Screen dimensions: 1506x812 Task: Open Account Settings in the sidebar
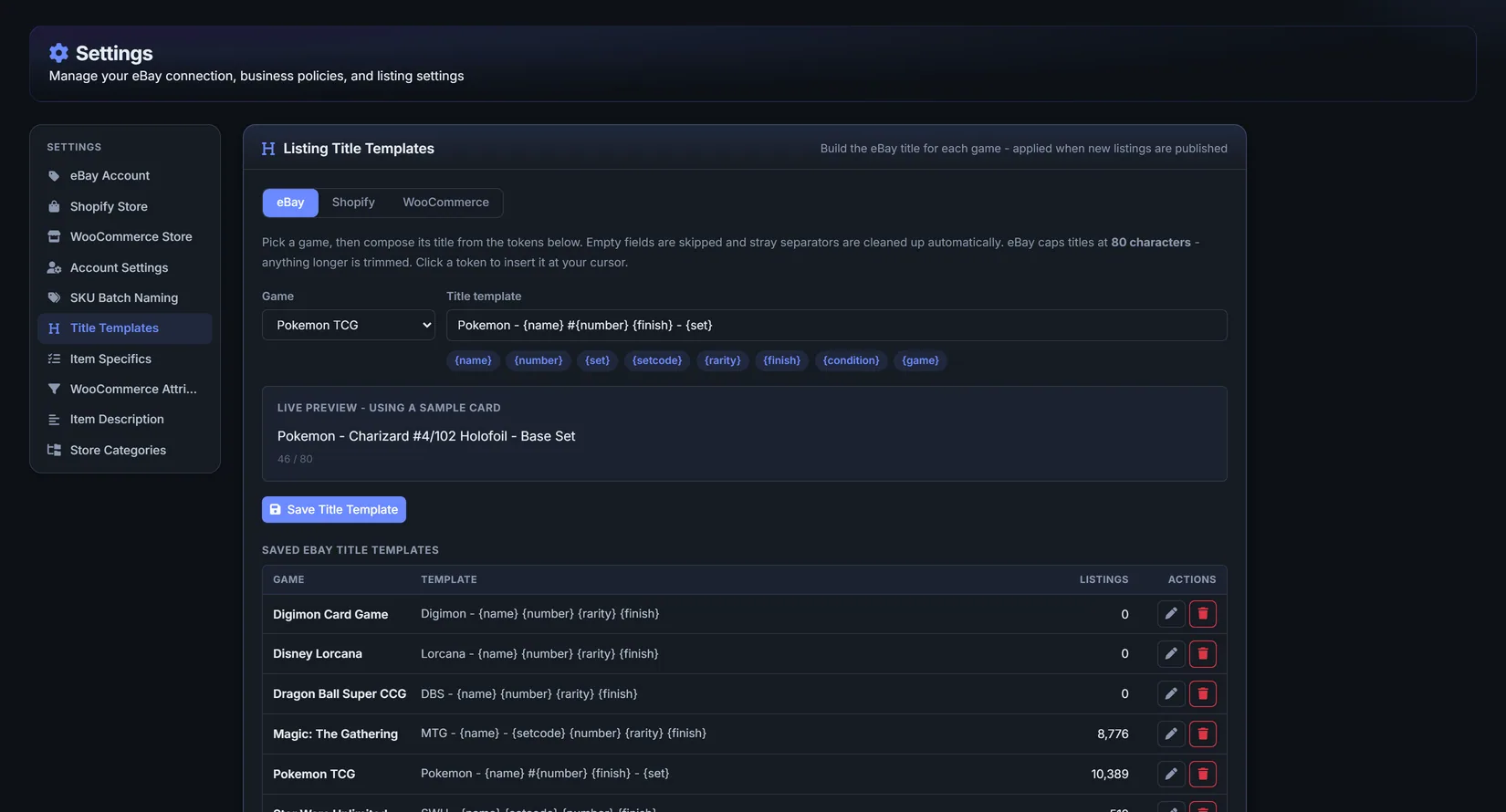pos(125,268)
